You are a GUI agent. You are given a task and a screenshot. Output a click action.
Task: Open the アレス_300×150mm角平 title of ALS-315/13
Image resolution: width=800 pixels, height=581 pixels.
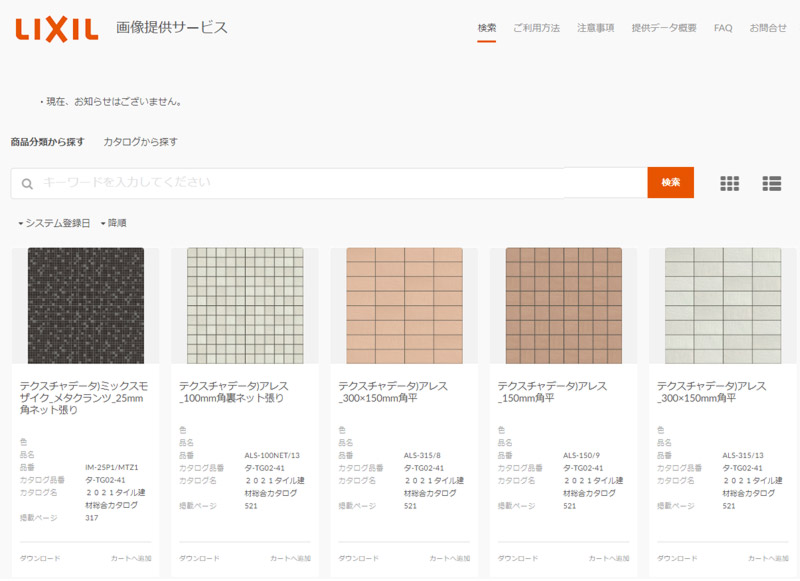(711, 392)
